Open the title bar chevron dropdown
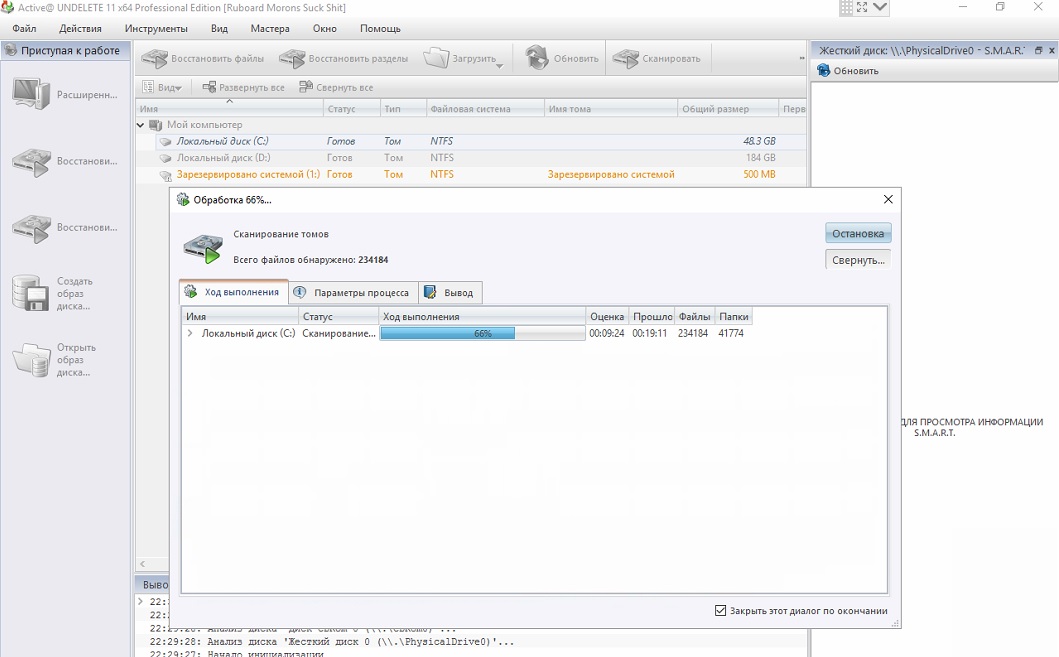The width and height of the screenshot is (1059, 657). click(880, 7)
